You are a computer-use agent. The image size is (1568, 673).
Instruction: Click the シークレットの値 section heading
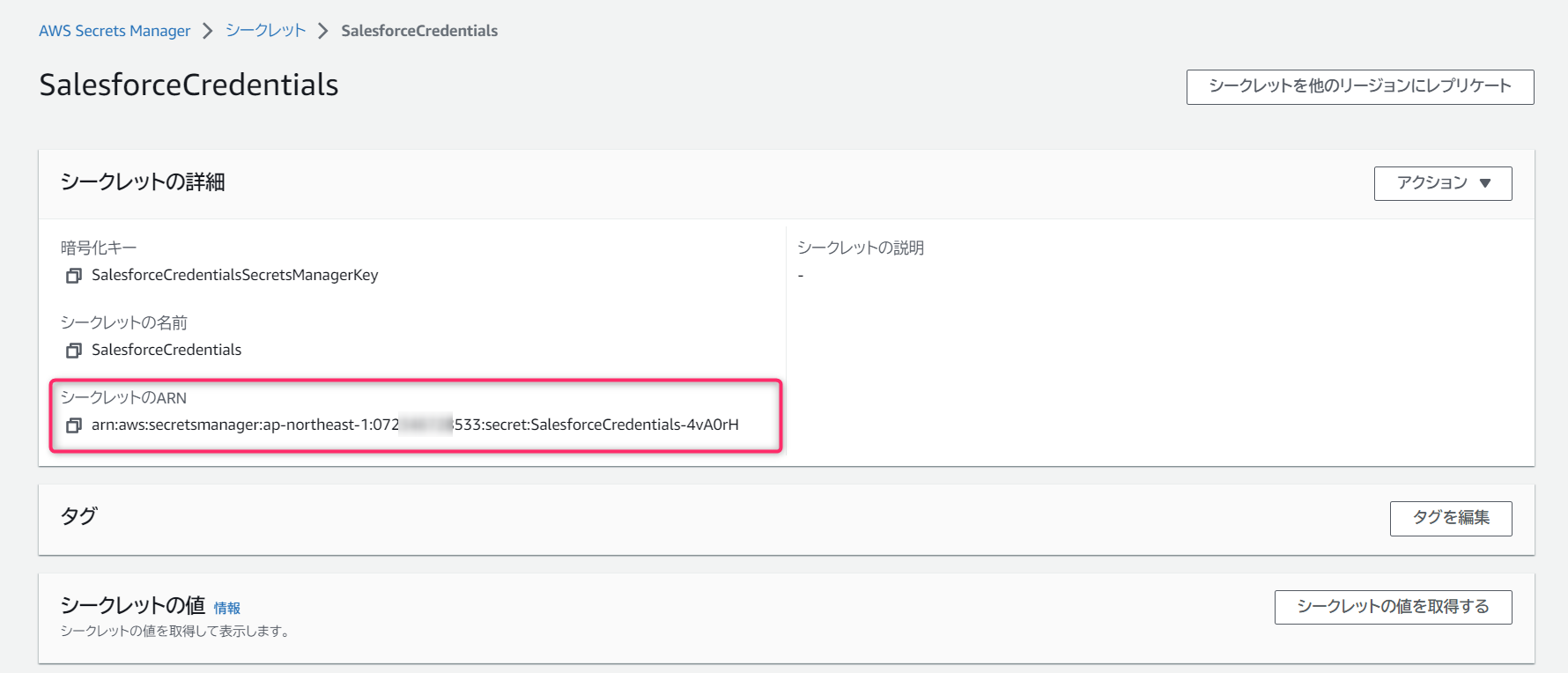(133, 605)
